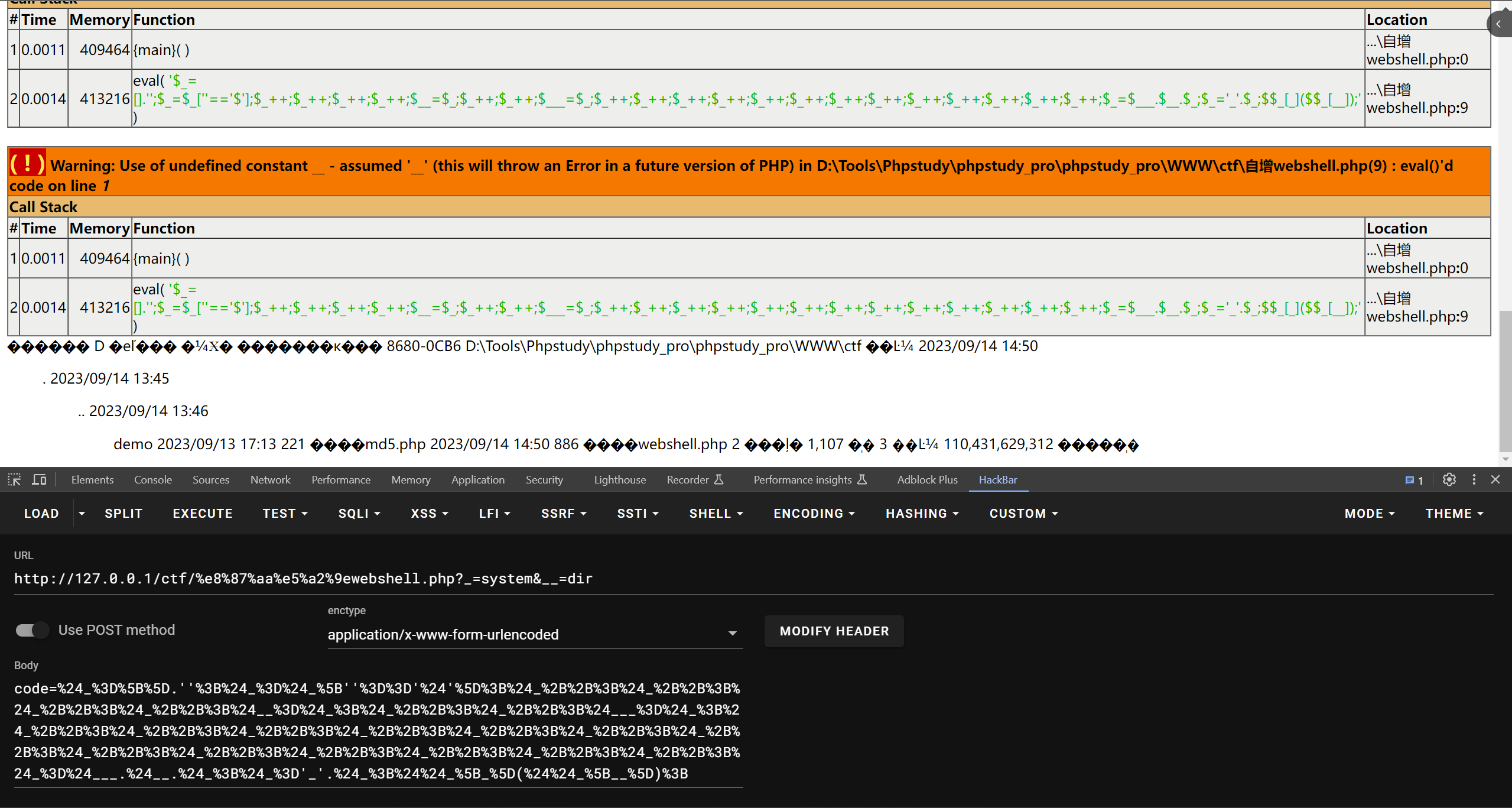The width and height of the screenshot is (1512, 808).
Task: Switch to the Application tab
Action: pos(478,480)
